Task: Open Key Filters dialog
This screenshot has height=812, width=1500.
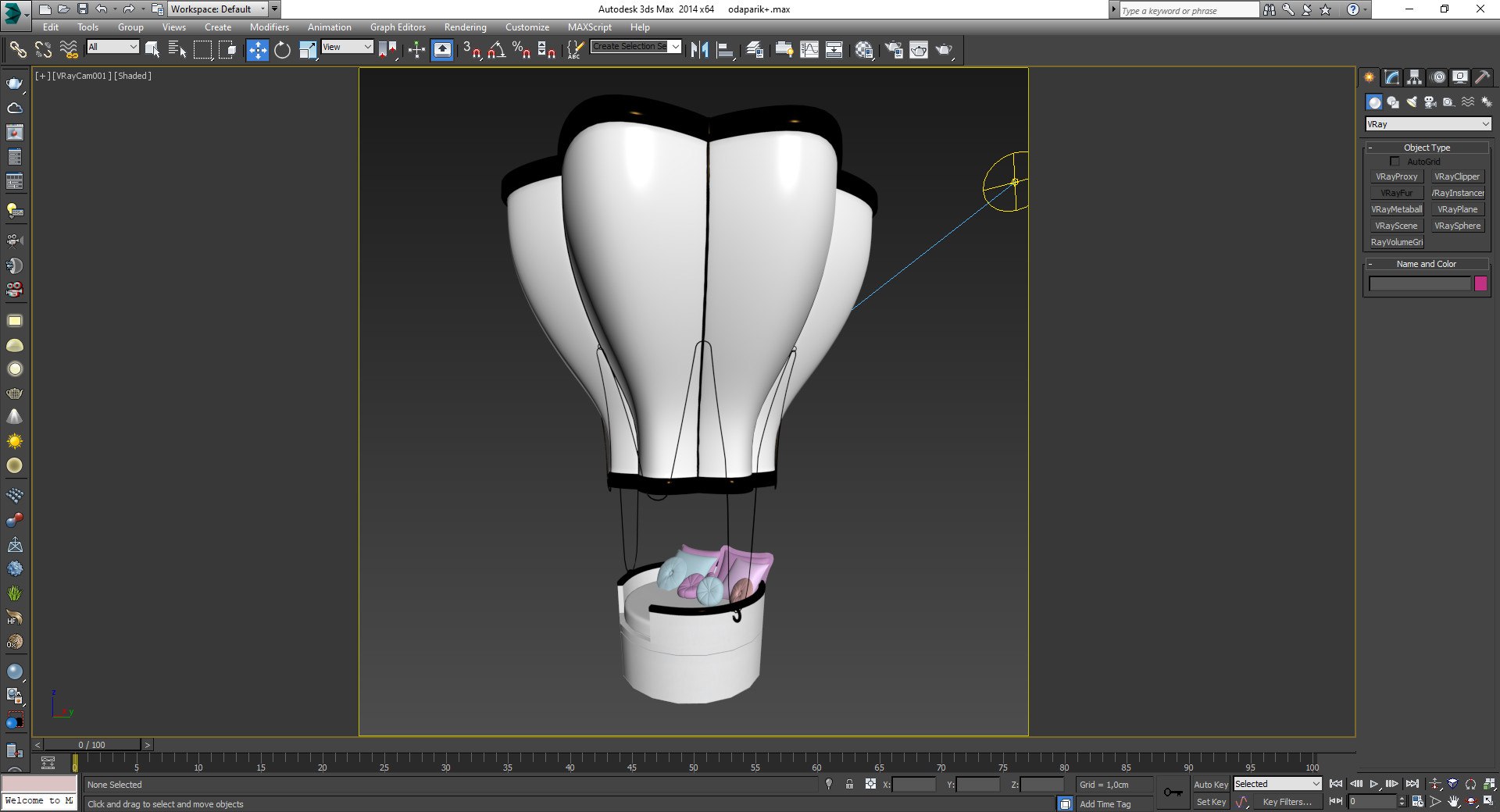Action: (1286, 802)
